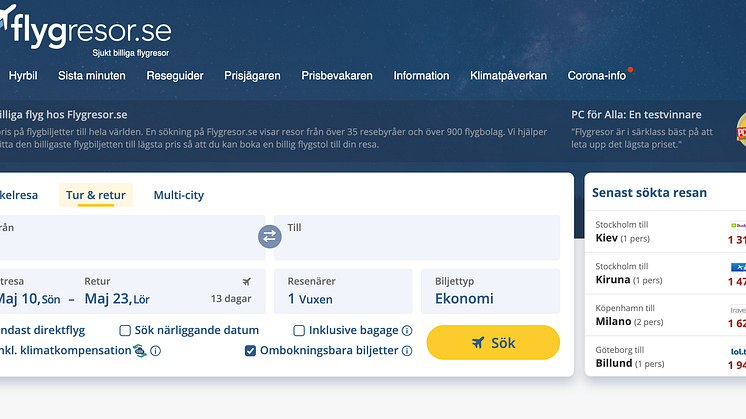Click the info icon beside Ombokningsbara biljetter

tap(407, 351)
